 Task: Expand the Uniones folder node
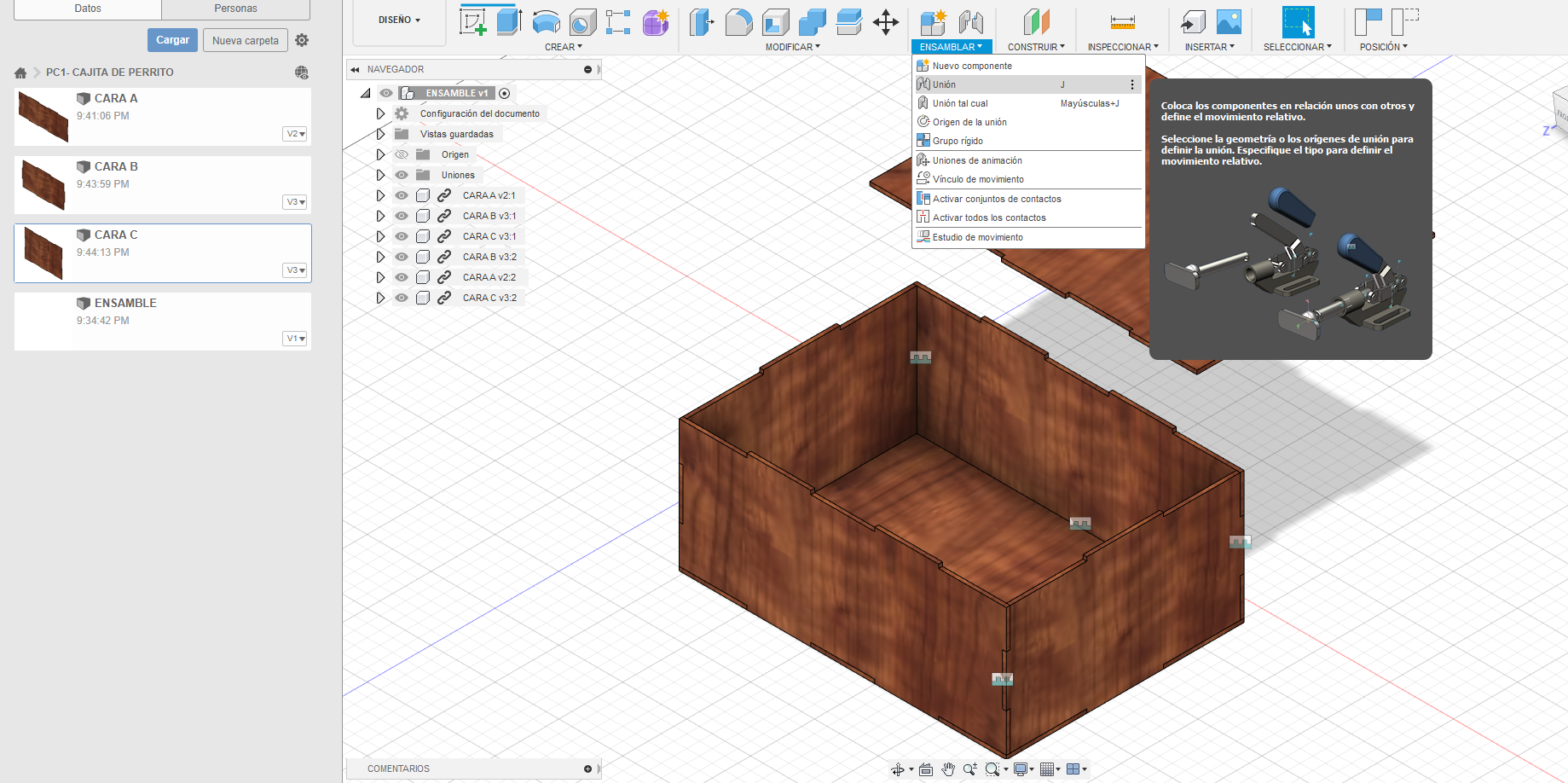pos(380,175)
